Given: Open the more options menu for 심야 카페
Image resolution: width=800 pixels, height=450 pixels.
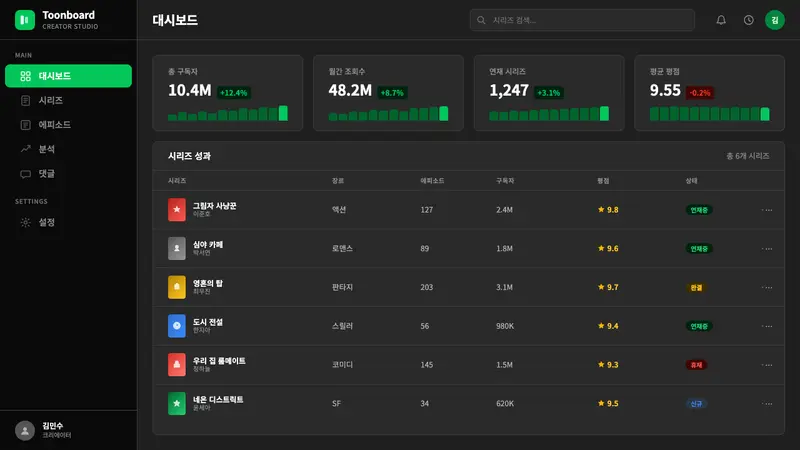Looking at the screenshot, I should pyautogui.click(x=766, y=248).
